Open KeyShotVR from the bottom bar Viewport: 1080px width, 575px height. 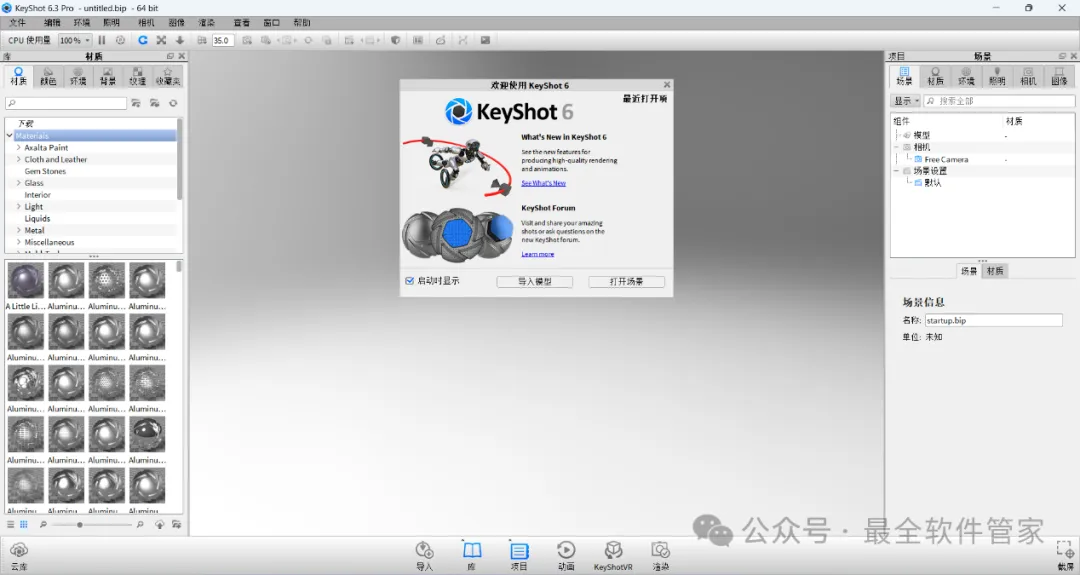pyautogui.click(x=613, y=555)
